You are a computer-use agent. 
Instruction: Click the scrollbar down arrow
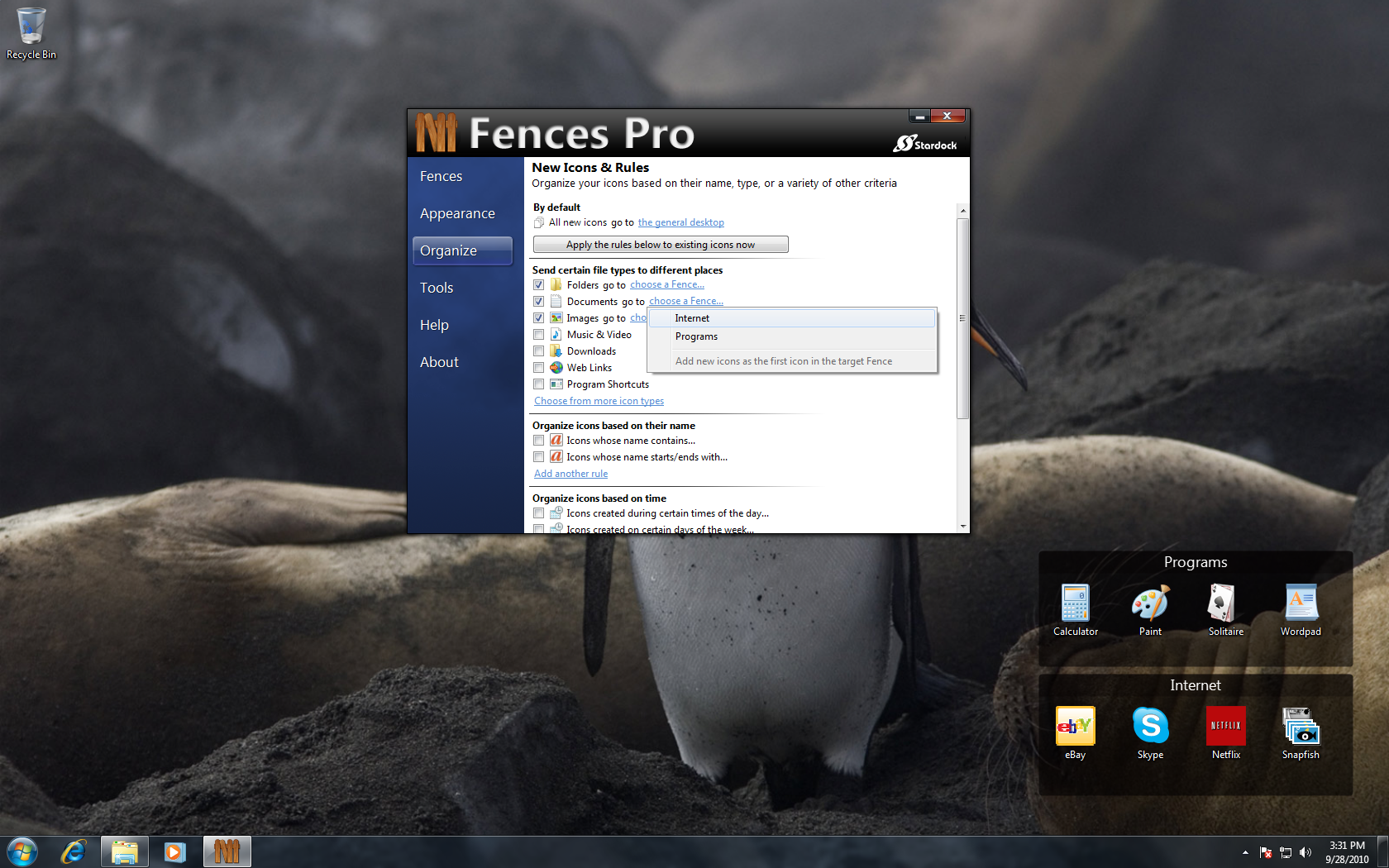pyautogui.click(x=962, y=526)
